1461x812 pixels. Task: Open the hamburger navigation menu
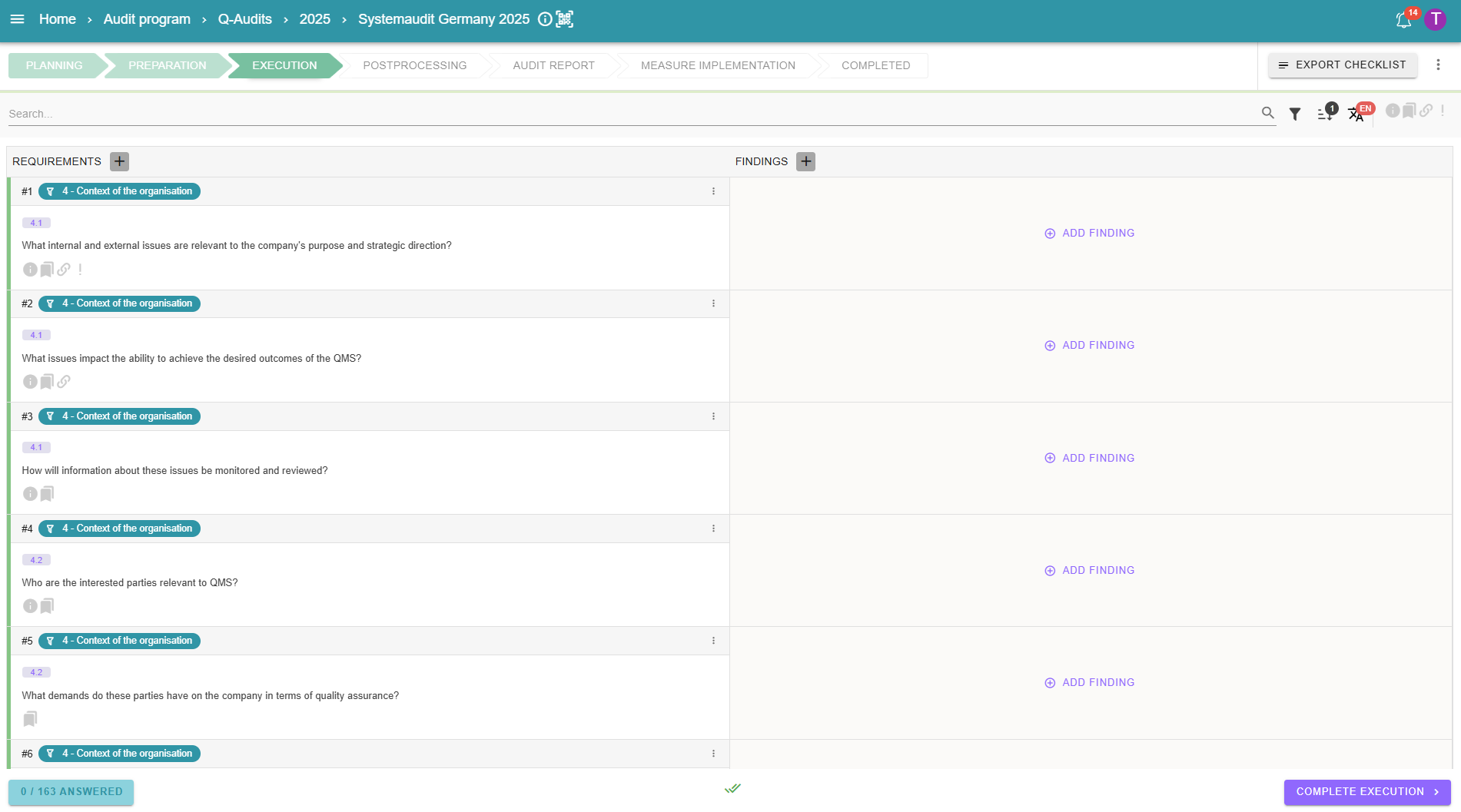(x=17, y=19)
